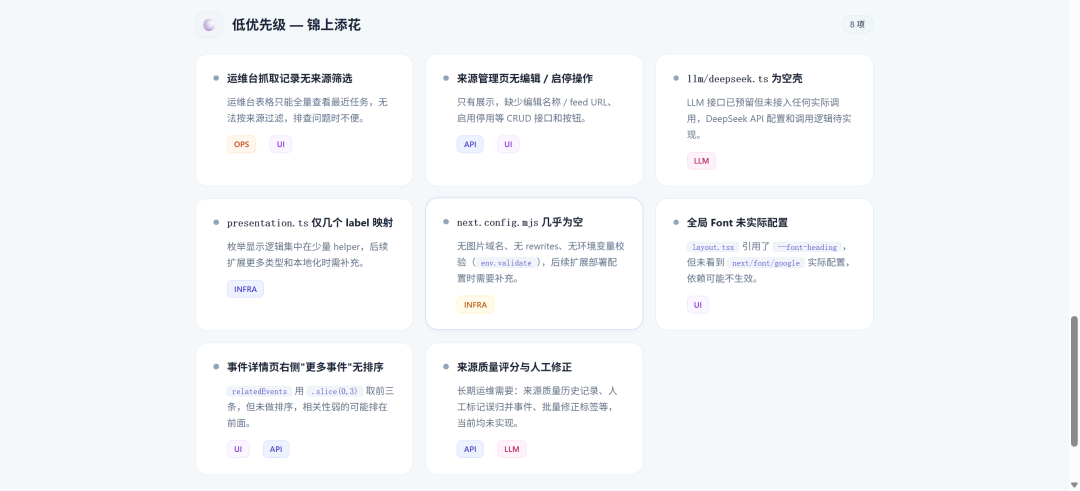Click the description starting 枚举显示逻辑集中在少量 helper
The width and height of the screenshot is (1080, 491).
[x=306, y=255]
